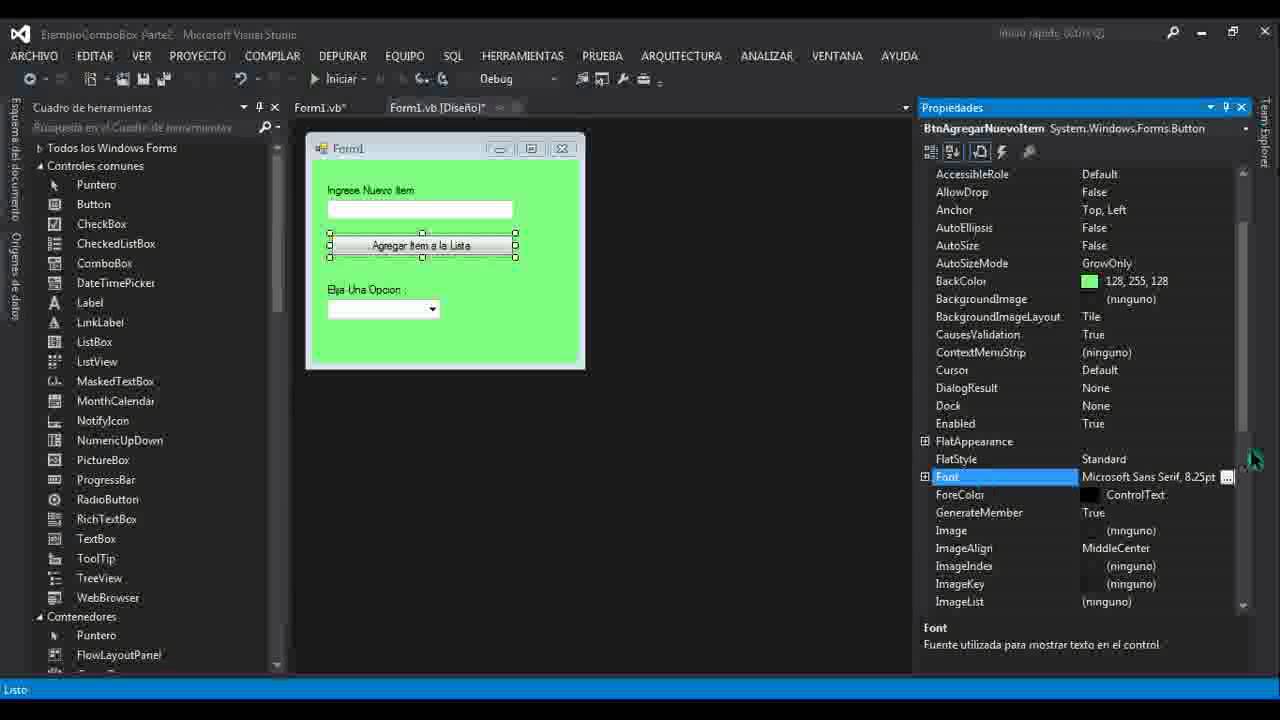Select the Button control in toolbox

(x=94, y=204)
